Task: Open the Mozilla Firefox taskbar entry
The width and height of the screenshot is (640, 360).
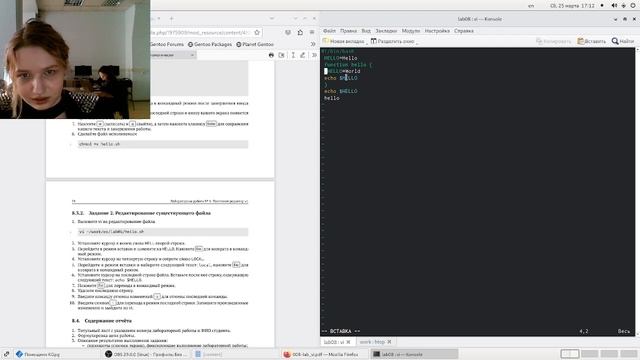Action: click(x=321, y=354)
